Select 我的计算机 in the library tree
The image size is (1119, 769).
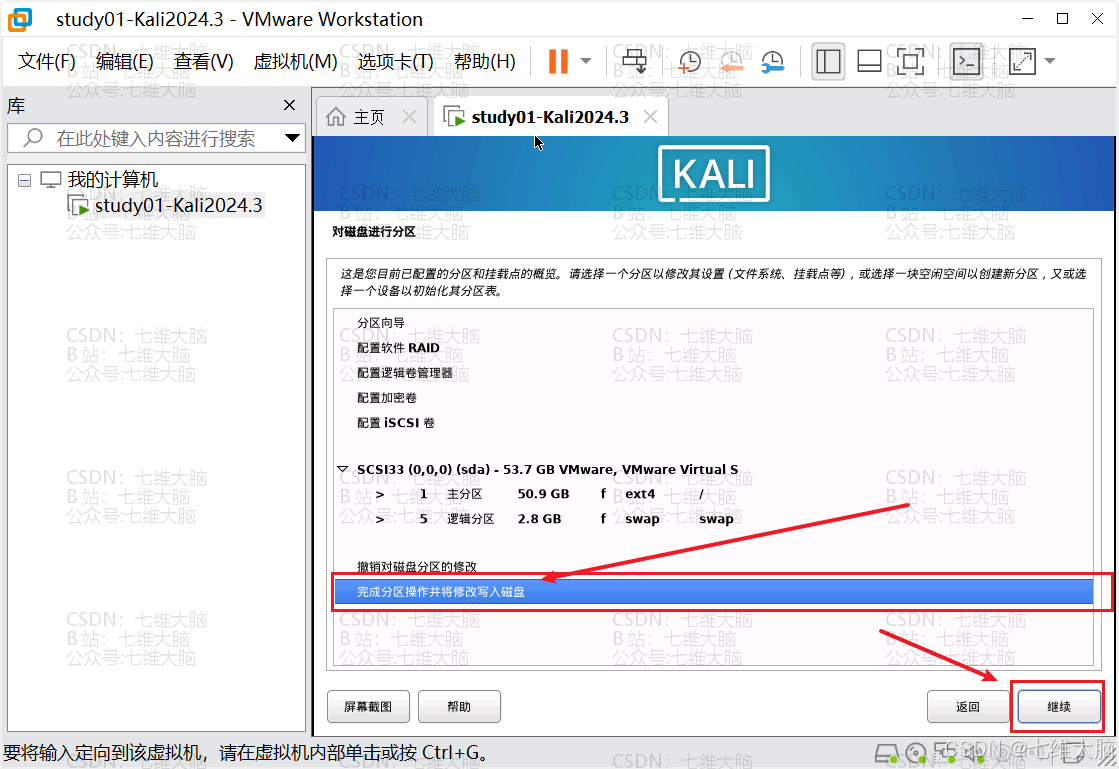pos(113,180)
